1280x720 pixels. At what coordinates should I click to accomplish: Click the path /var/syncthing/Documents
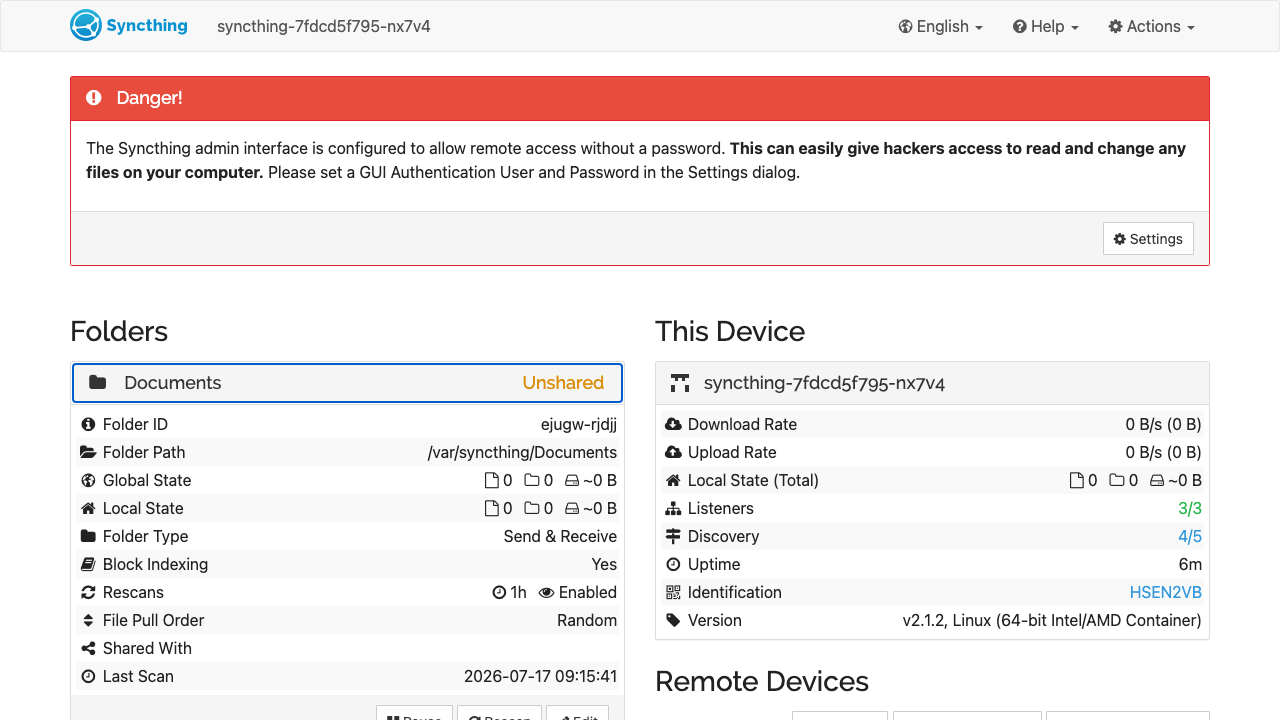pyautogui.click(x=522, y=452)
